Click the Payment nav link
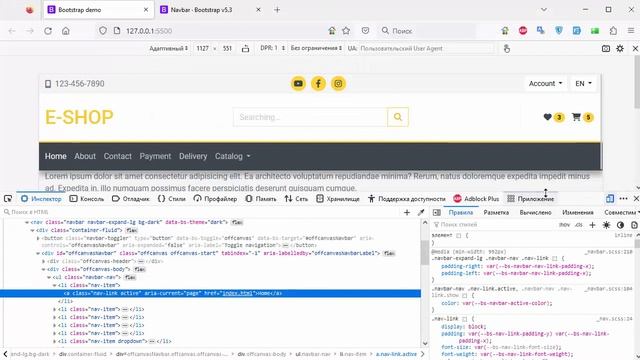This screenshot has width=640, height=360. point(155,156)
